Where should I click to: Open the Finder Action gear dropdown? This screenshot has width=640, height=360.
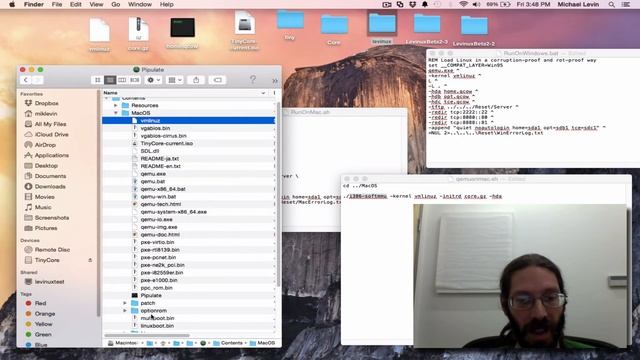pos(154,80)
